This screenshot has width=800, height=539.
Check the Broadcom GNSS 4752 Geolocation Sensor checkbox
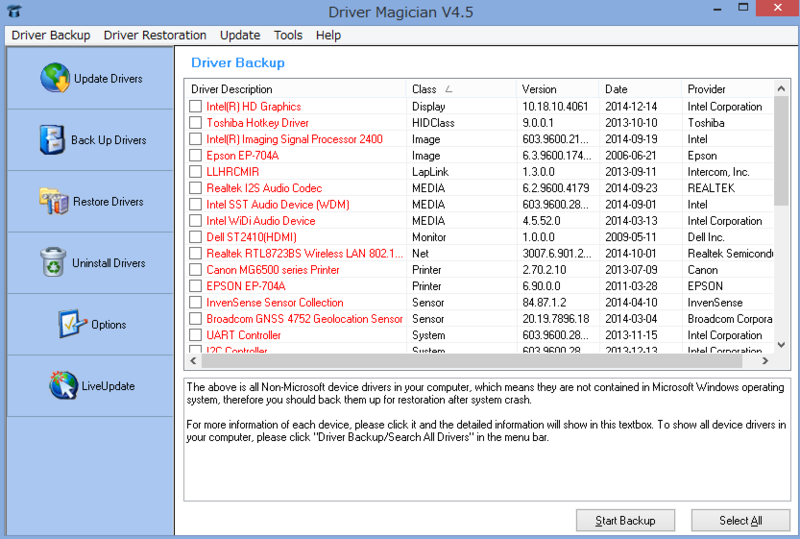click(x=195, y=318)
